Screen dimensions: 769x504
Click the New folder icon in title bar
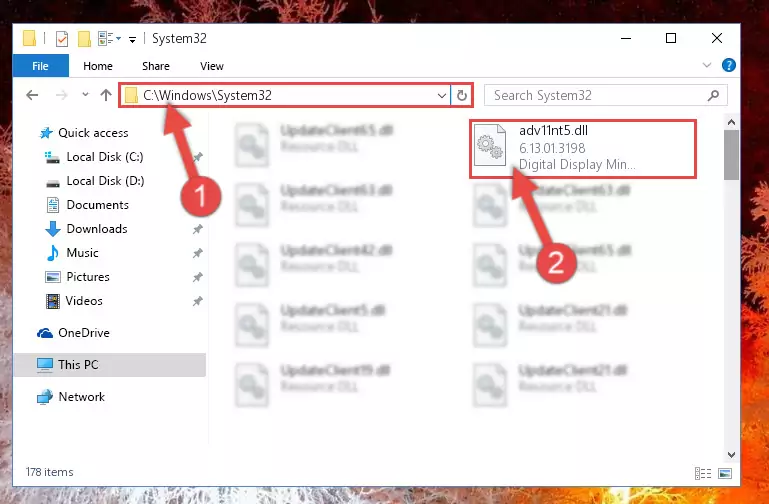click(x=84, y=38)
